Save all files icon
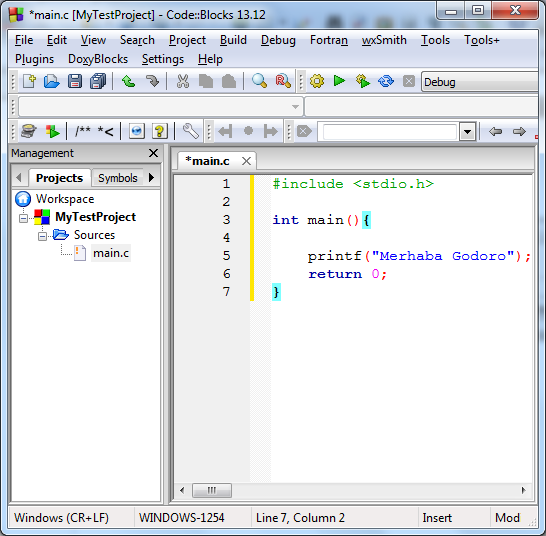Screen dimensions: 546x536 (x=98, y=81)
